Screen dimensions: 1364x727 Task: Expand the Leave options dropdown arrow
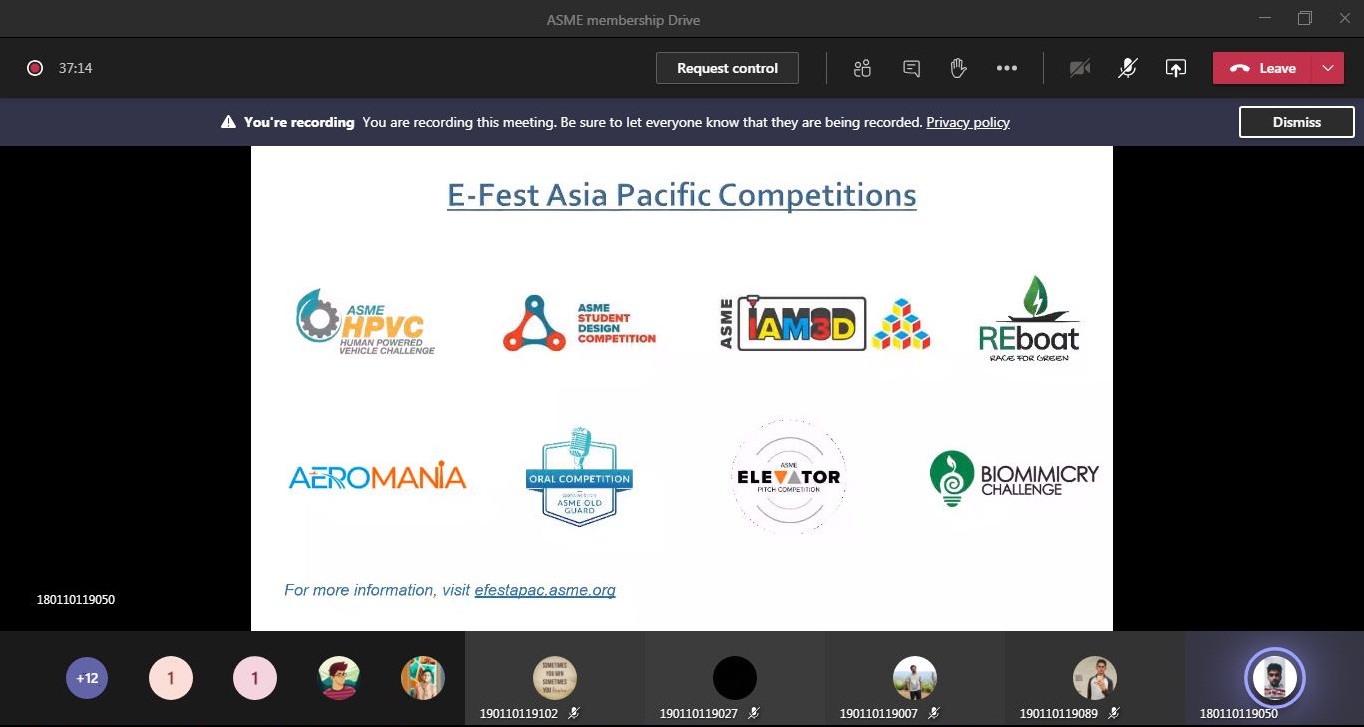point(1328,68)
